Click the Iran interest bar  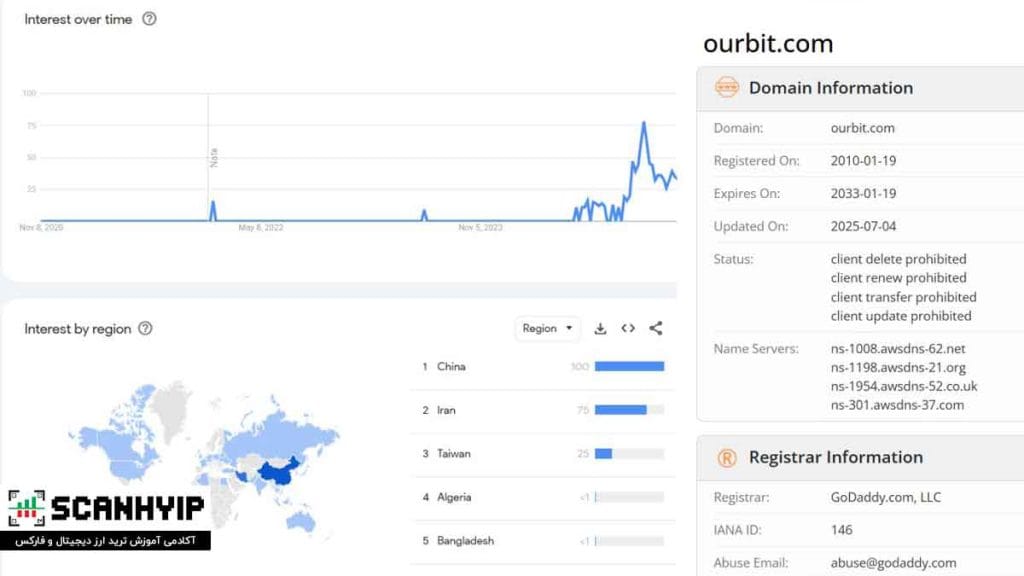620,410
